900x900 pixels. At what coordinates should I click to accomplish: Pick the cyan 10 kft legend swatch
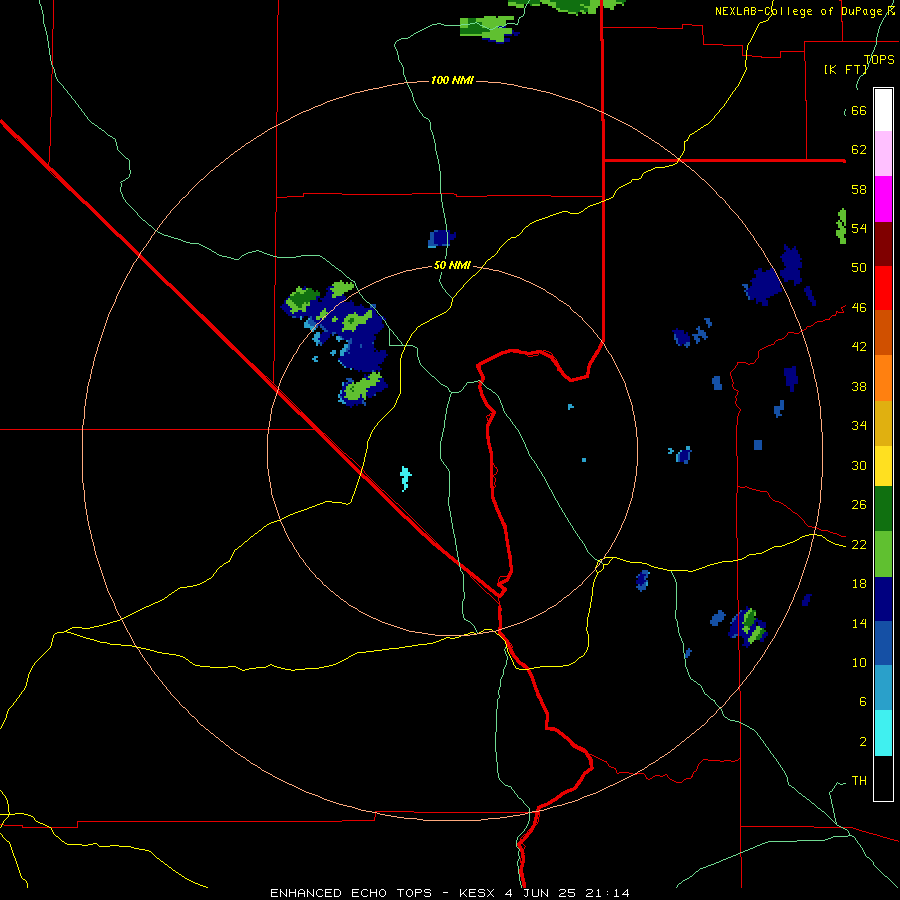883,733
